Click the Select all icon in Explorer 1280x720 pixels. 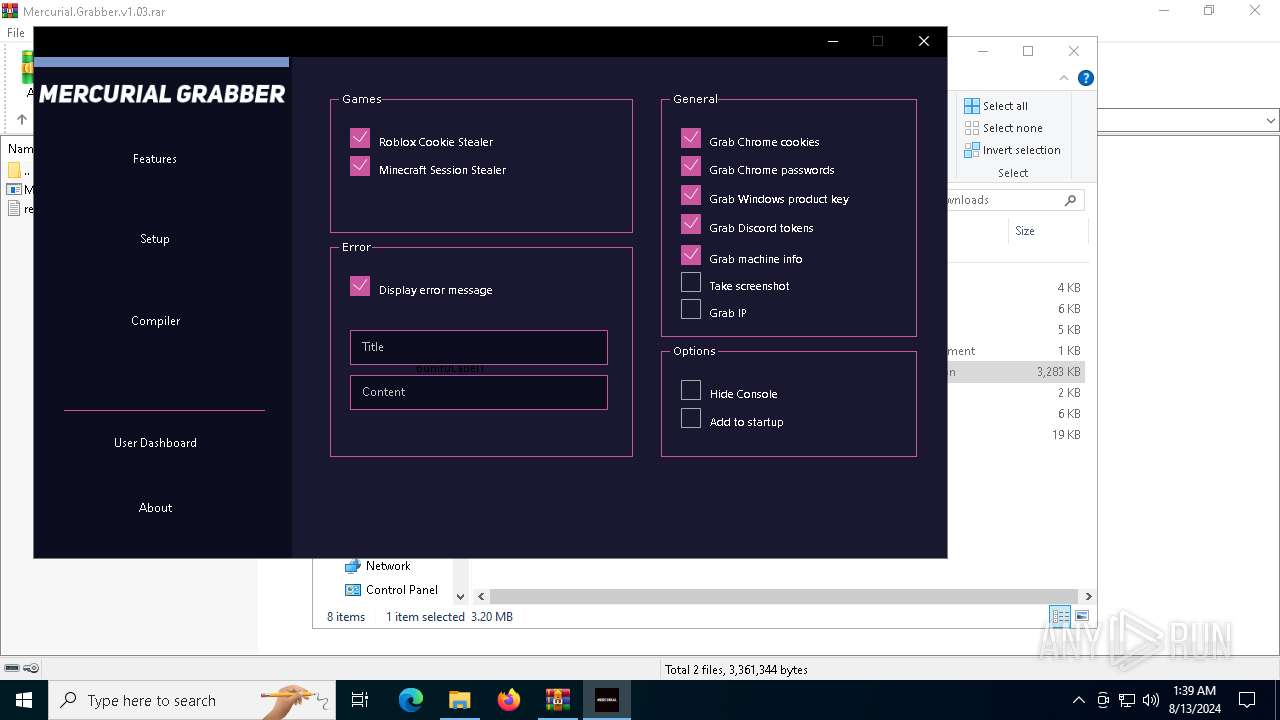pyautogui.click(x=971, y=106)
